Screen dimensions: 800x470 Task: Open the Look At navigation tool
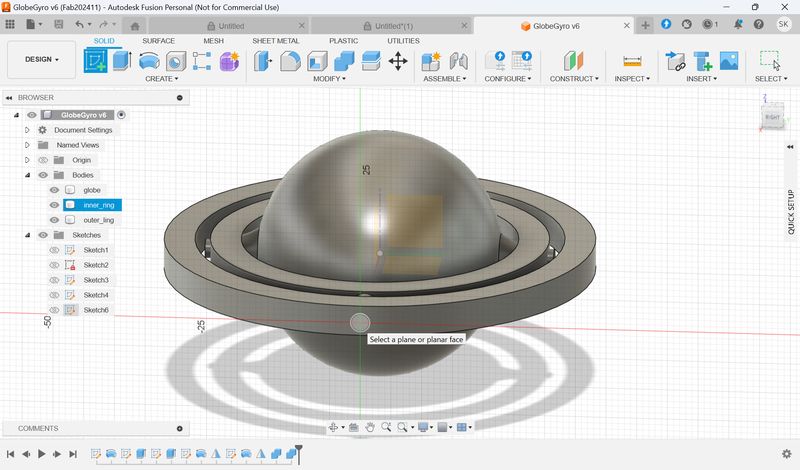click(x=353, y=427)
